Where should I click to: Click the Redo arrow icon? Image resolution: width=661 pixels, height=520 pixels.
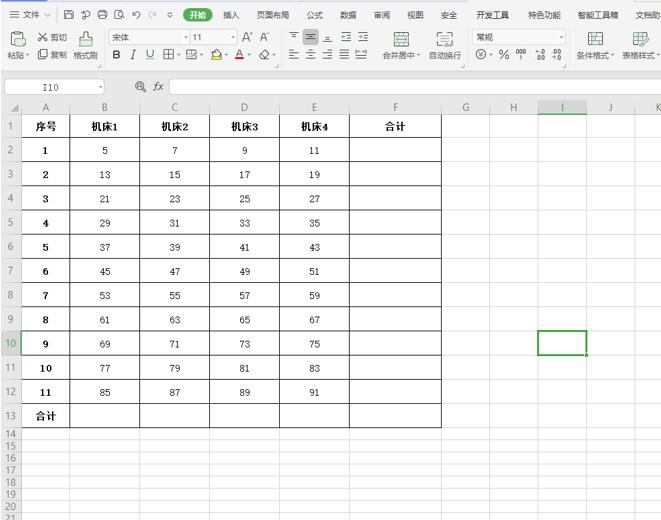point(152,15)
